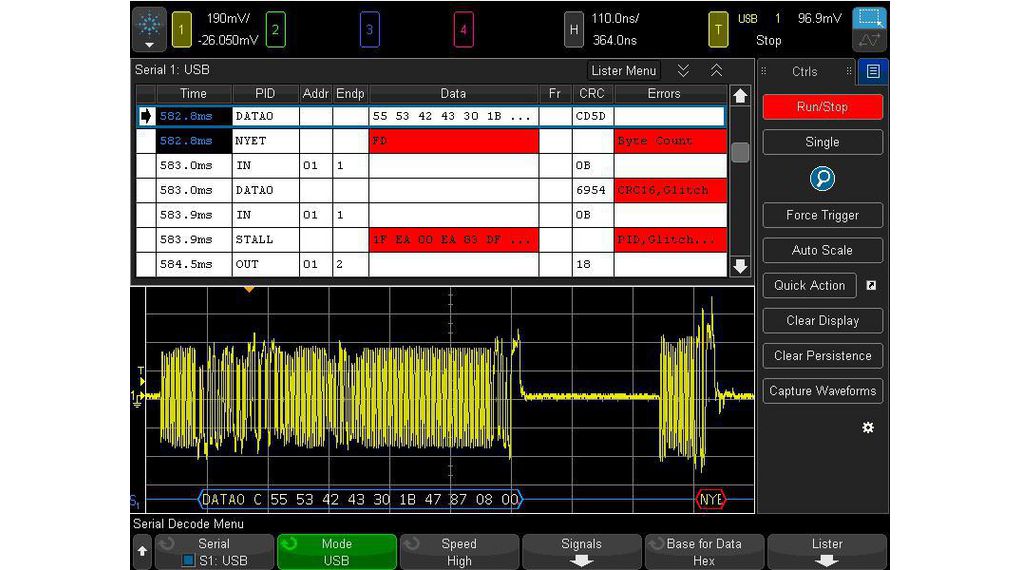Image resolution: width=1020 pixels, height=570 pixels.
Task: Click the Quick Action shortcut icon
Action: point(871,285)
